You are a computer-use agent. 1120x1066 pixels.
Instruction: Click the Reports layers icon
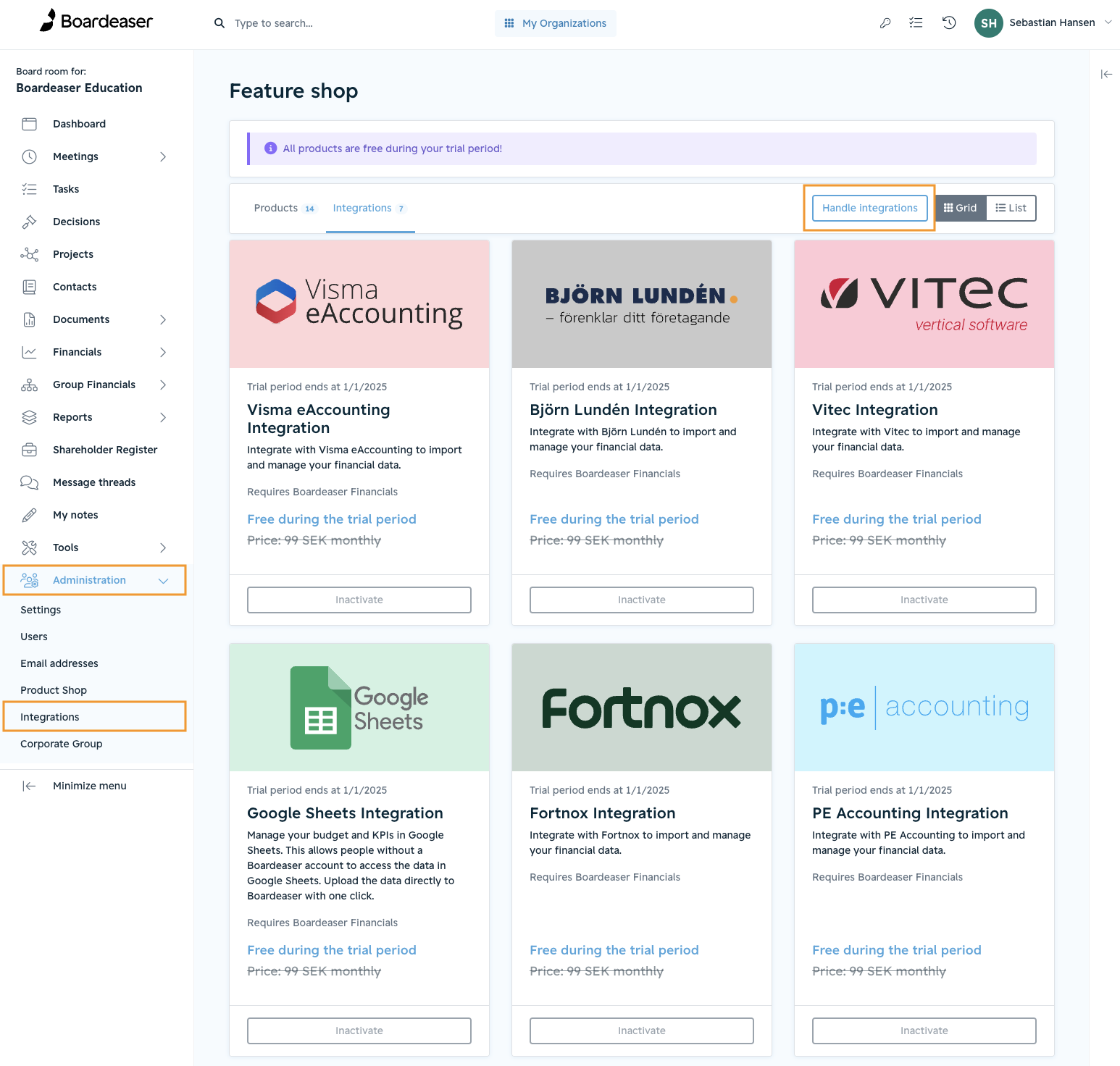[x=29, y=417]
